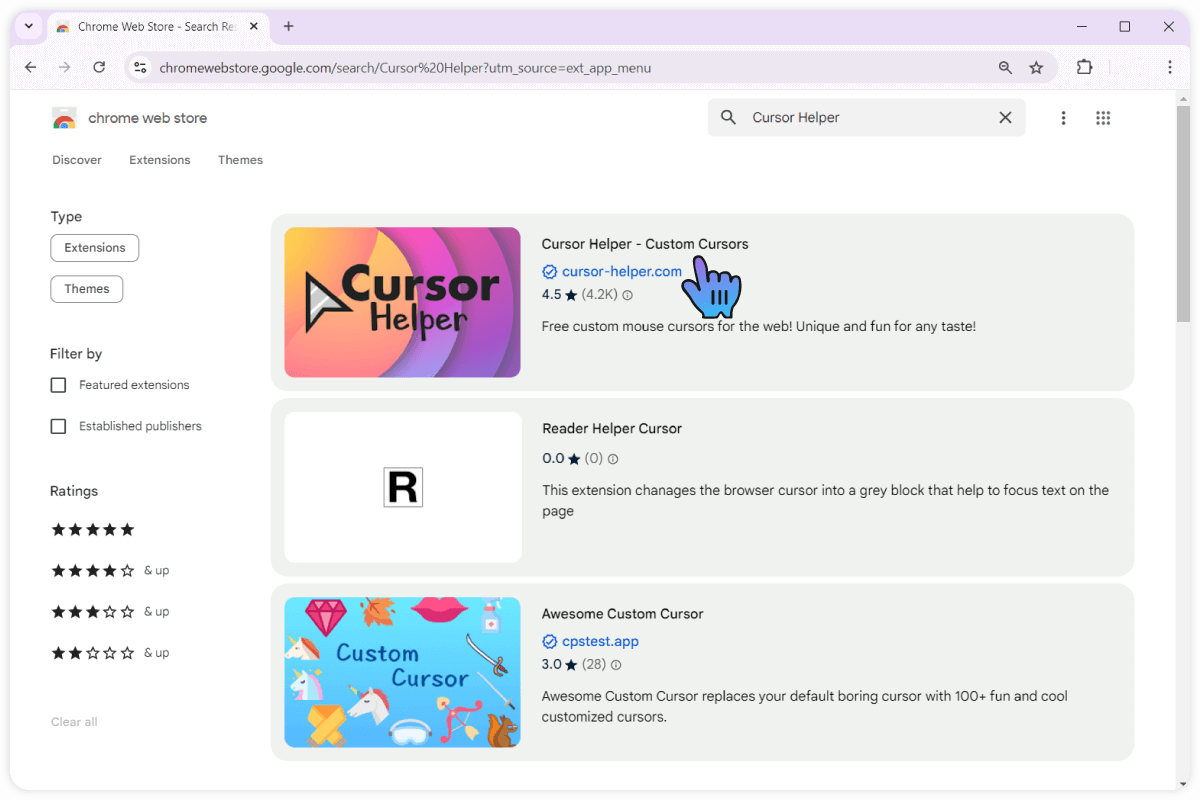Screen dimensions: 1200x800
Task: Check the Established publishers filter
Action: pyautogui.click(x=58, y=426)
